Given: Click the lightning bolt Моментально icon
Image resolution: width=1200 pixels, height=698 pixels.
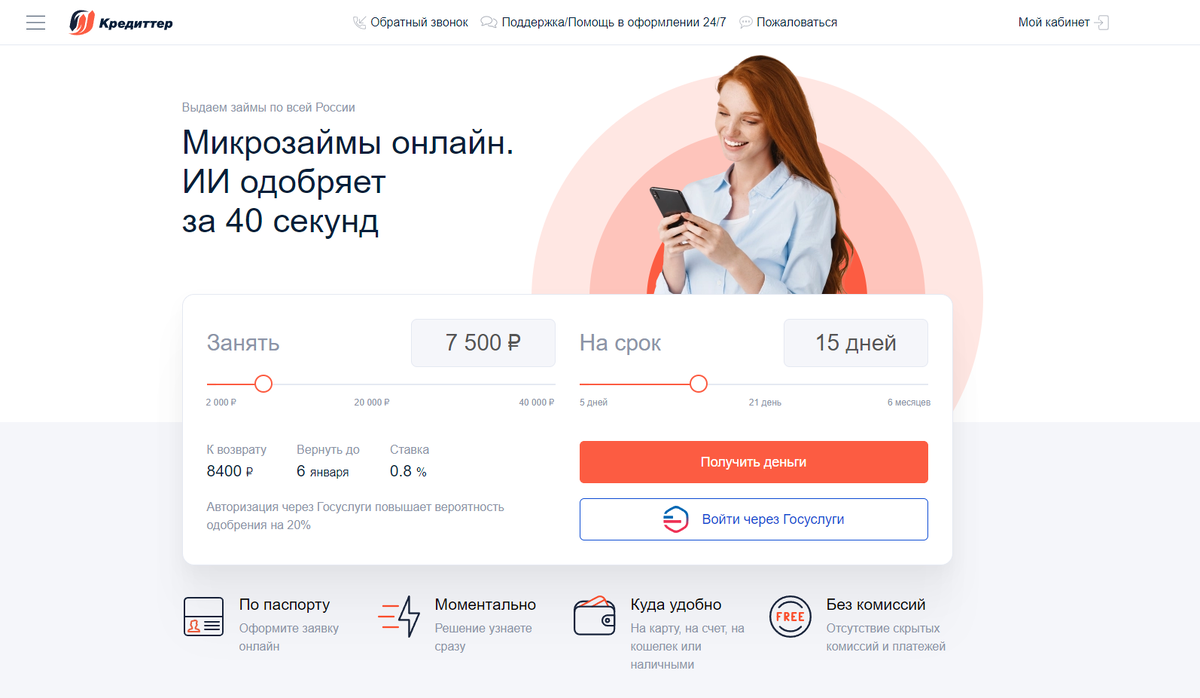Looking at the screenshot, I should 400,617.
